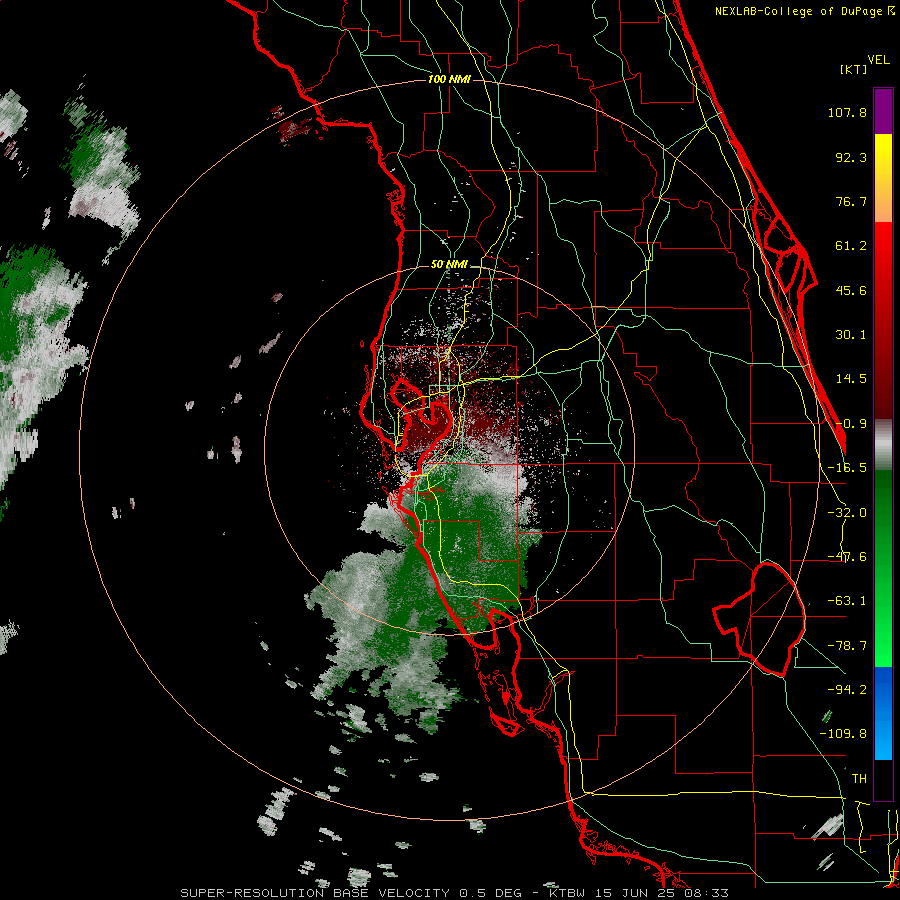900x900 pixels.
Task: Click the blue segment of the color bar
Action: click(883, 713)
